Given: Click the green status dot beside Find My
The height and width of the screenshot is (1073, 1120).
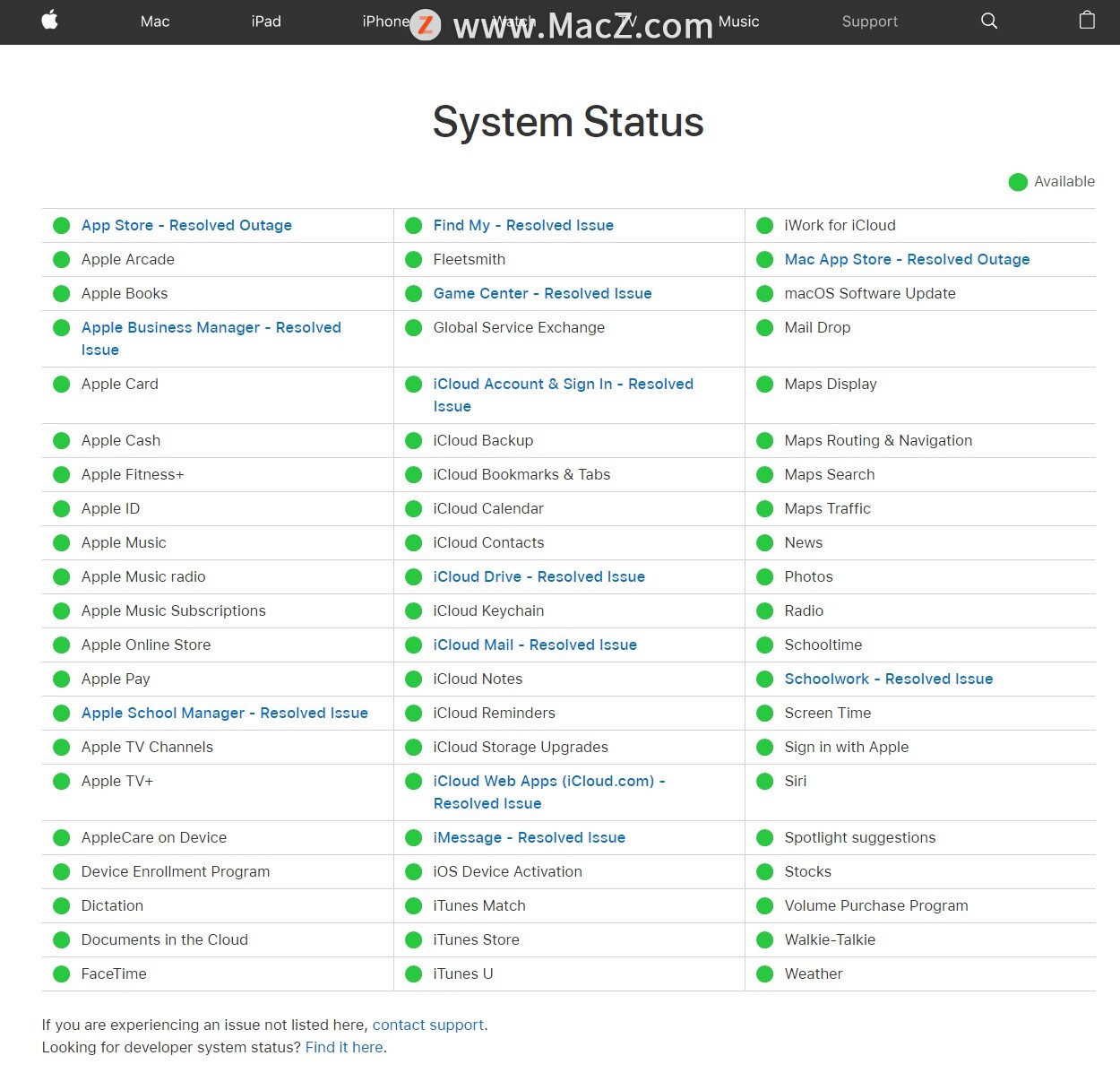Looking at the screenshot, I should coord(413,226).
